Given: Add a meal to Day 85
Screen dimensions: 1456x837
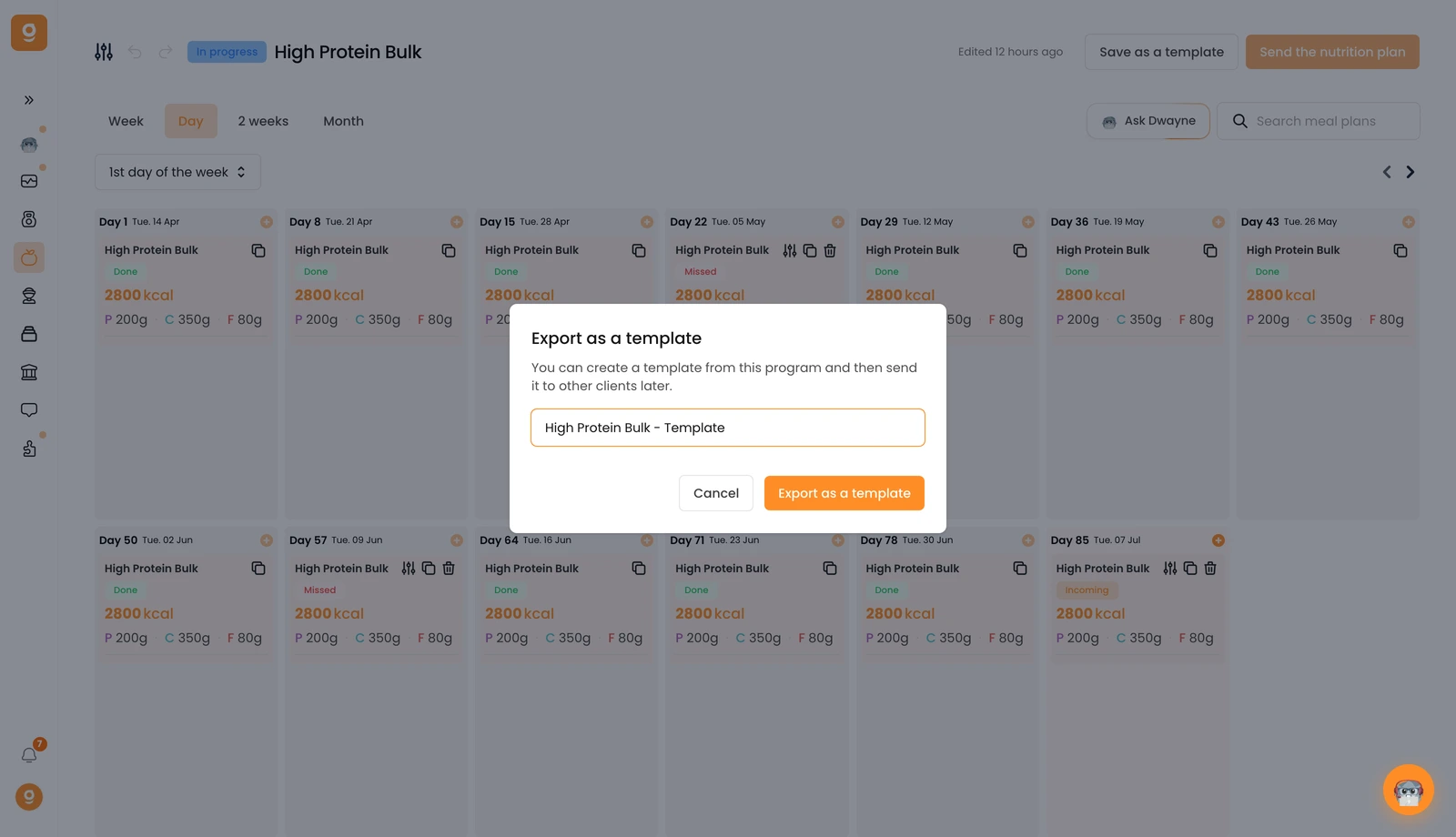Looking at the screenshot, I should tap(1218, 540).
